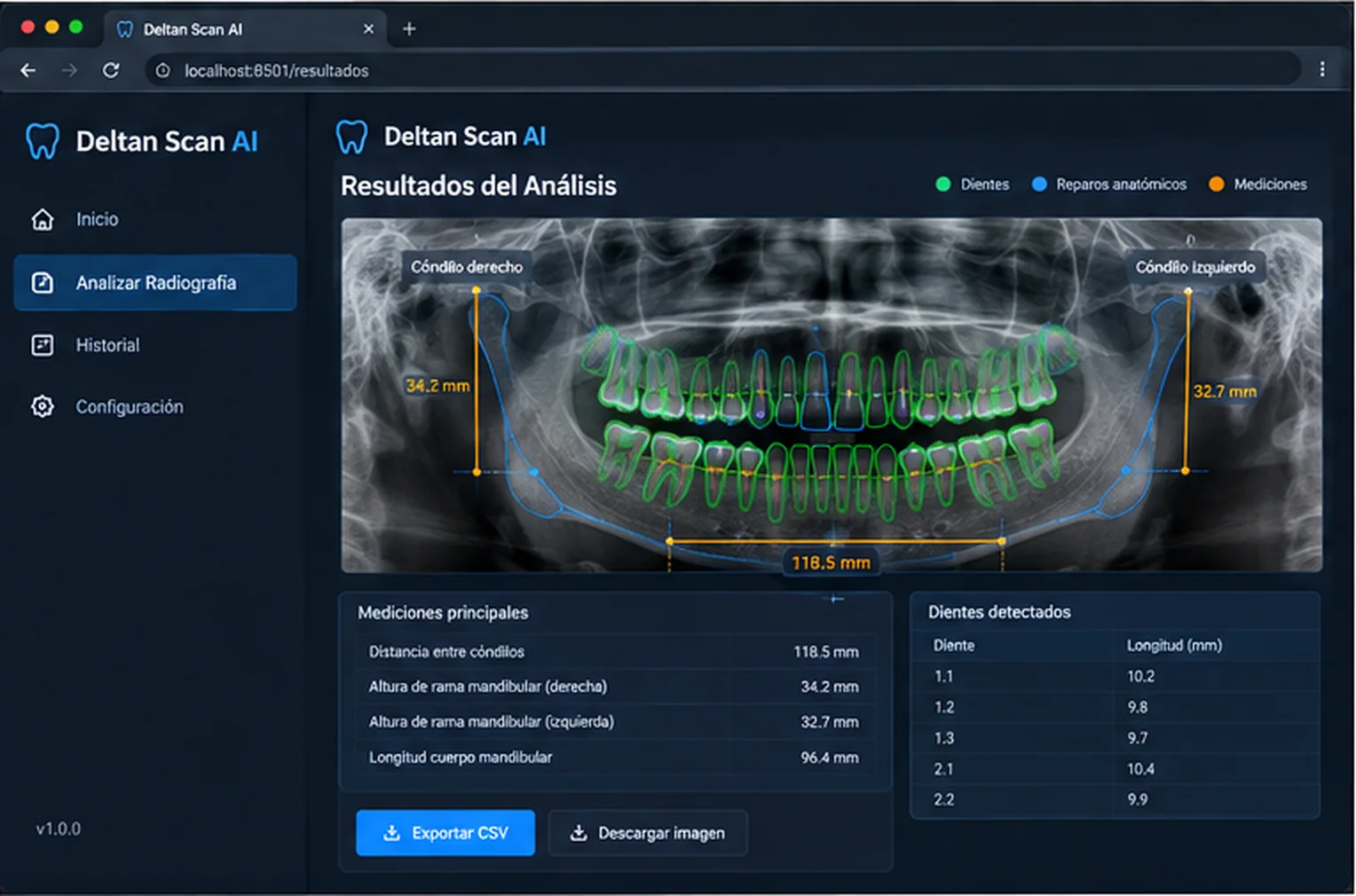Open Historial via its sidebar icon
Image resolution: width=1356 pixels, height=896 pixels.
pos(43,345)
